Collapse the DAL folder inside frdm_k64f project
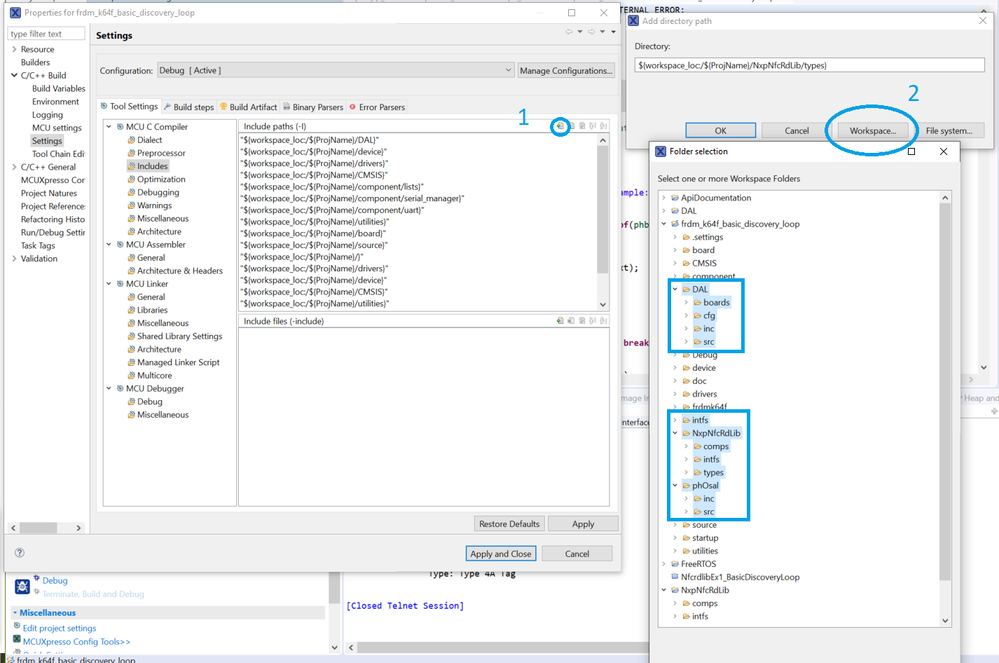This screenshot has width=999, height=663. click(675, 289)
